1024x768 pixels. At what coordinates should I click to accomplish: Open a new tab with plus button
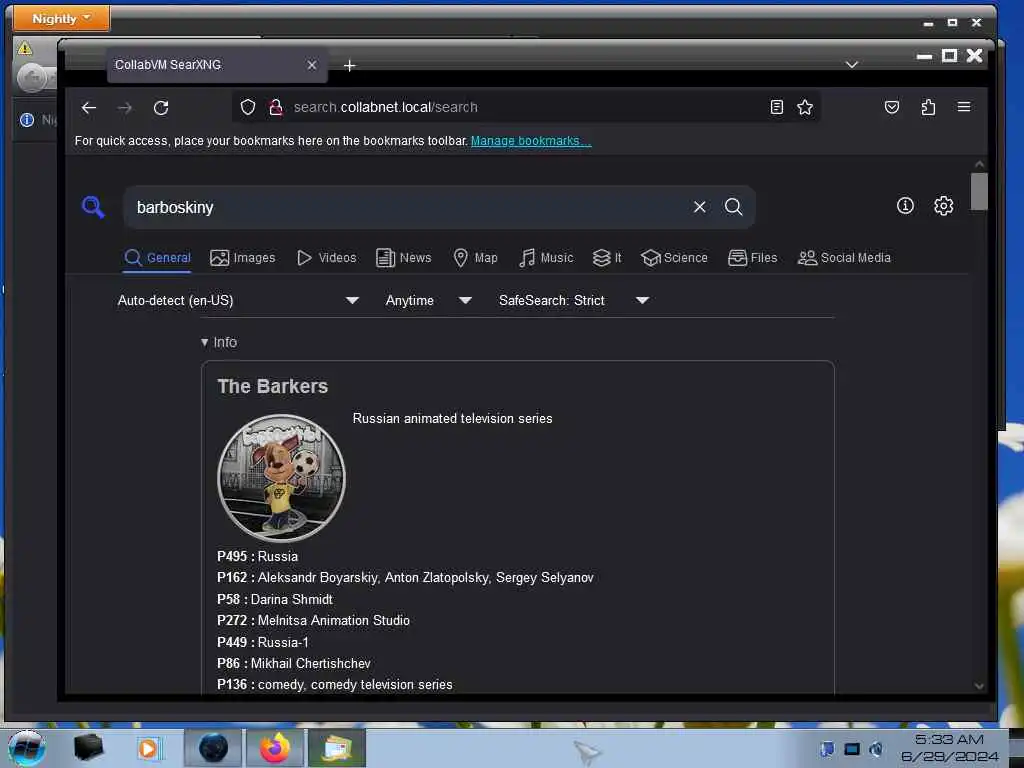click(x=349, y=65)
